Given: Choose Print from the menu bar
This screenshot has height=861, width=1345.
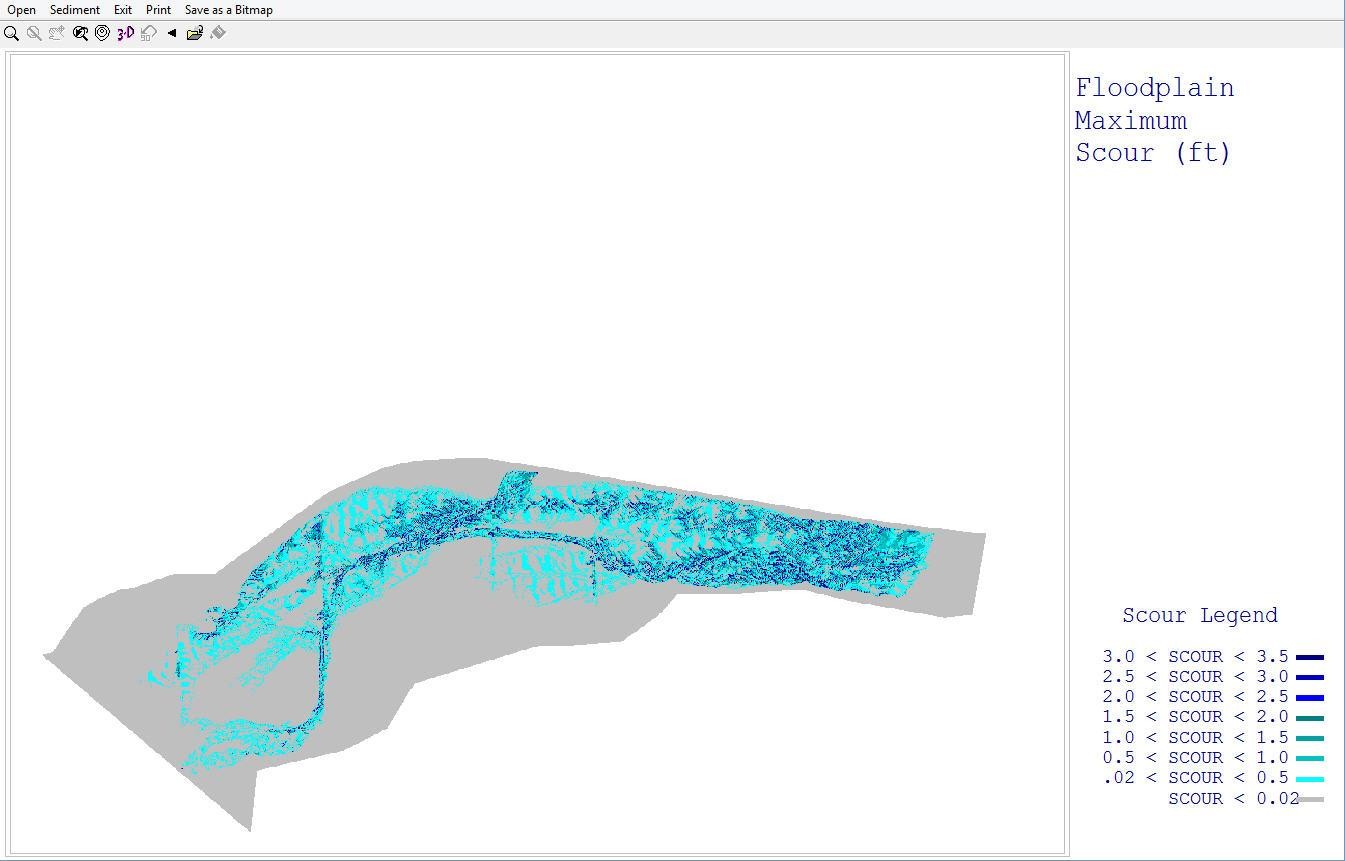Looking at the screenshot, I should point(158,10).
